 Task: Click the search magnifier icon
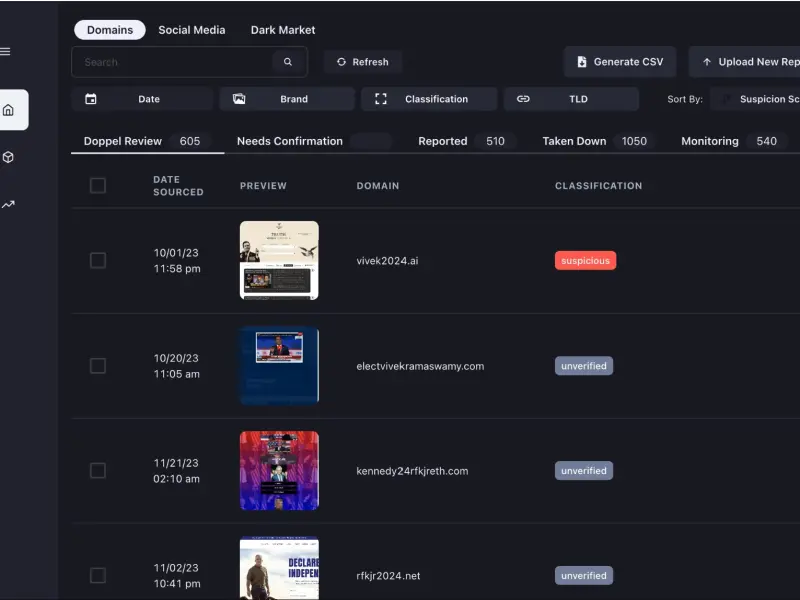tap(288, 62)
